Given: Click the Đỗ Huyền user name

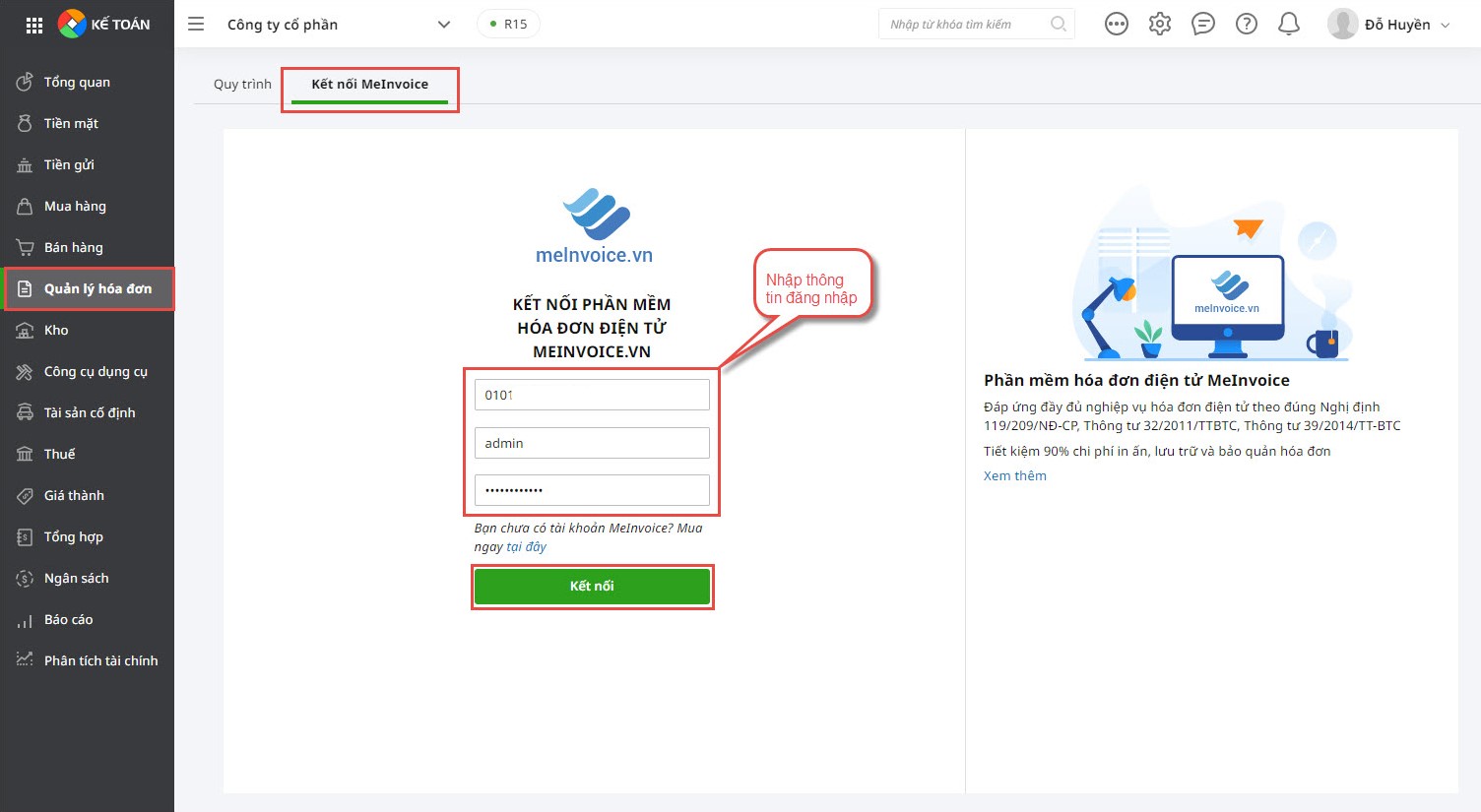Looking at the screenshot, I should pyautogui.click(x=1397, y=25).
